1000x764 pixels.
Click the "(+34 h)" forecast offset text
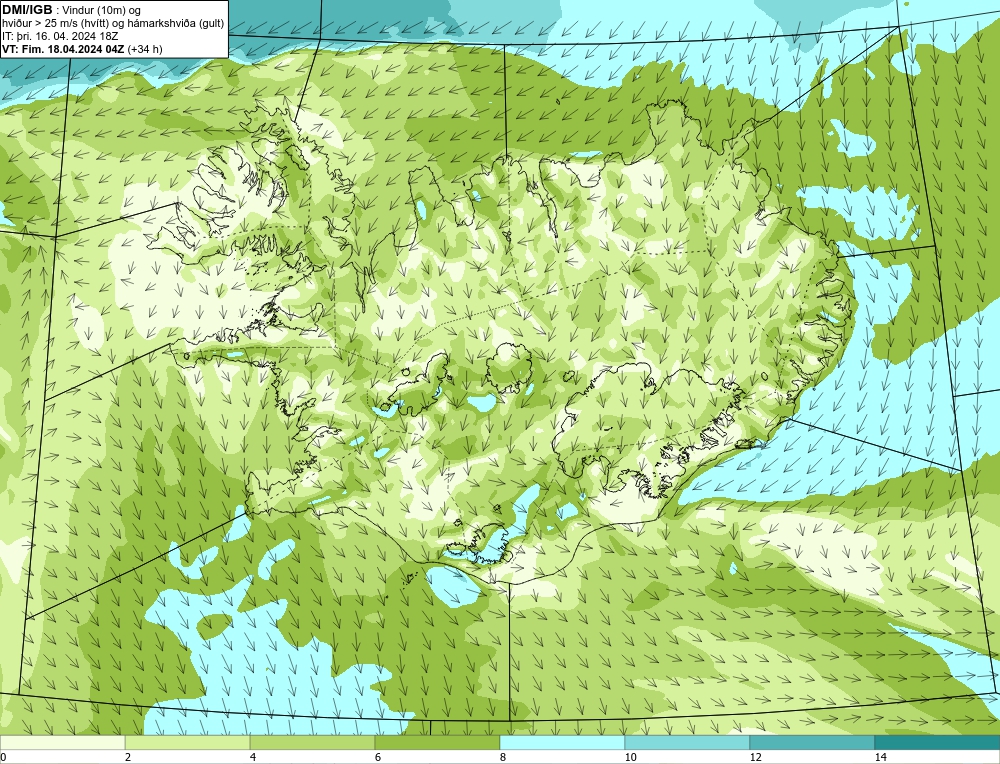click(145, 49)
